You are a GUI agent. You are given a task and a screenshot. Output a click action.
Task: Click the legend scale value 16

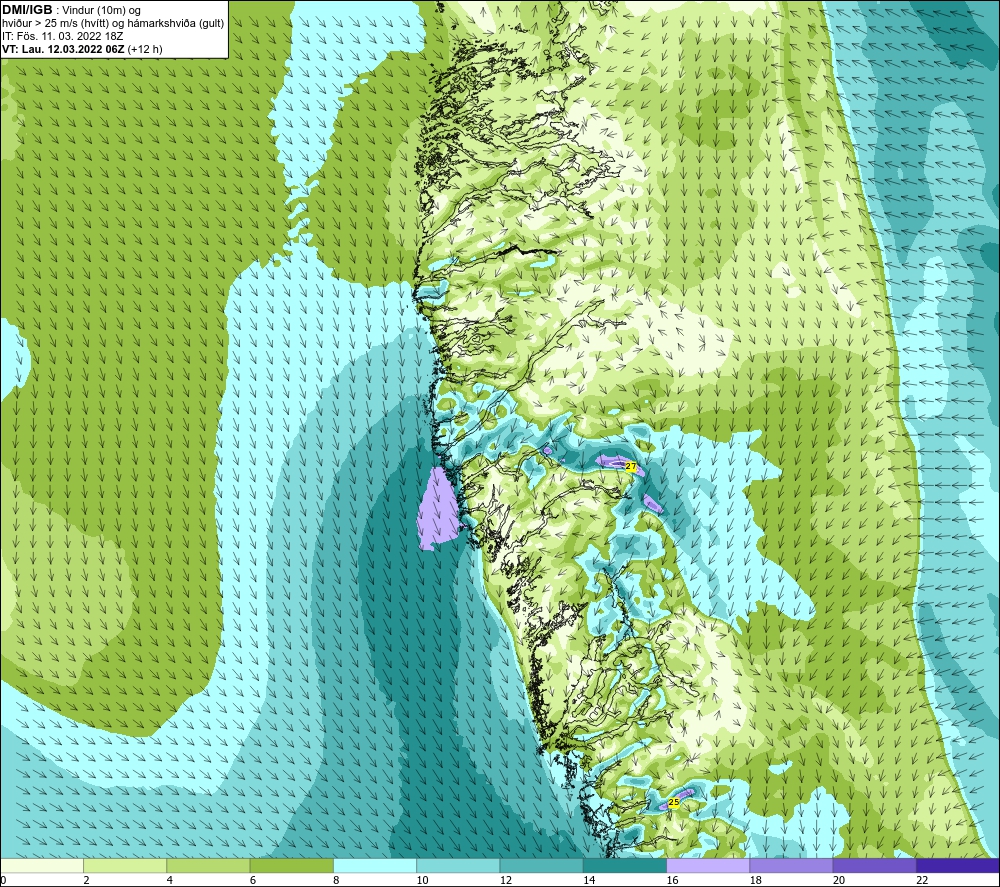(x=672, y=881)
